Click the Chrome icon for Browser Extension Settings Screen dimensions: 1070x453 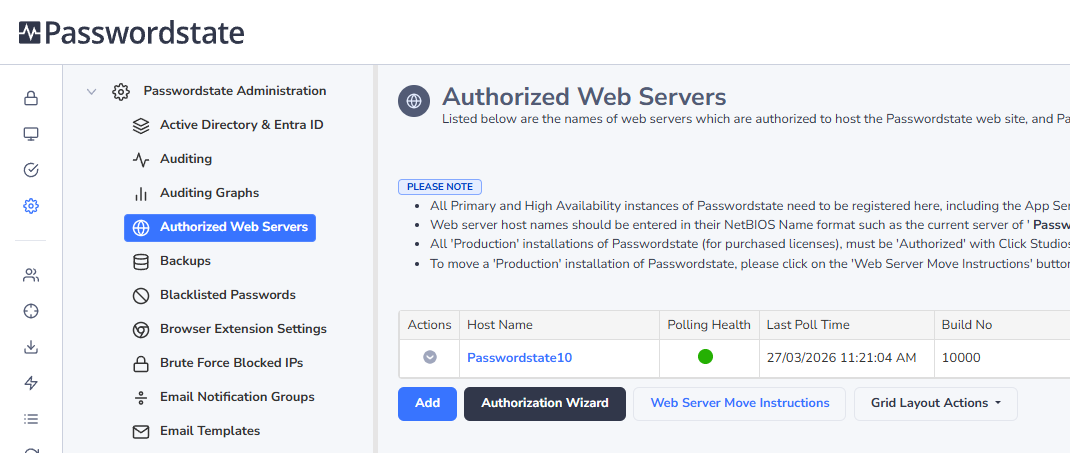(141, 330)
